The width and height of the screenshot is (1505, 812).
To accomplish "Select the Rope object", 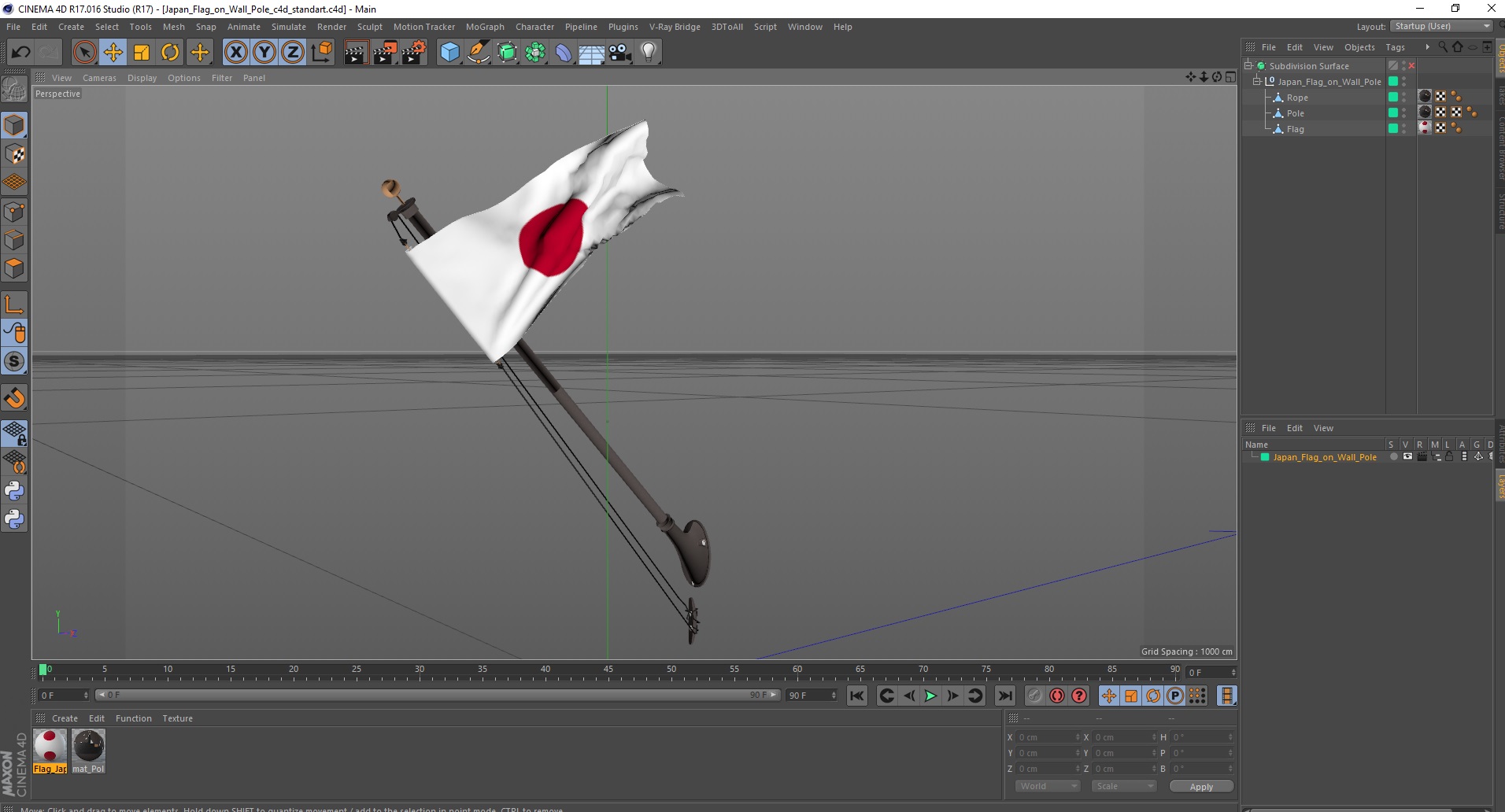I will coord(1297,98).
